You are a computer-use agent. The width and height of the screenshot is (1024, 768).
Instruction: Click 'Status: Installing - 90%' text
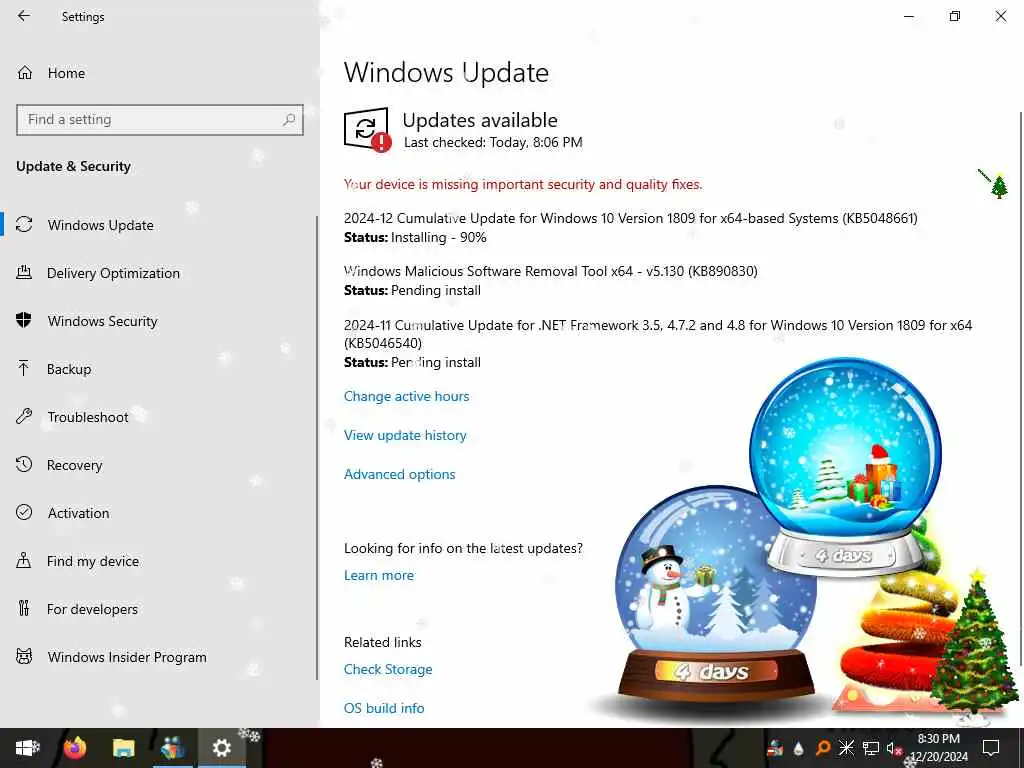coord(415,238)
